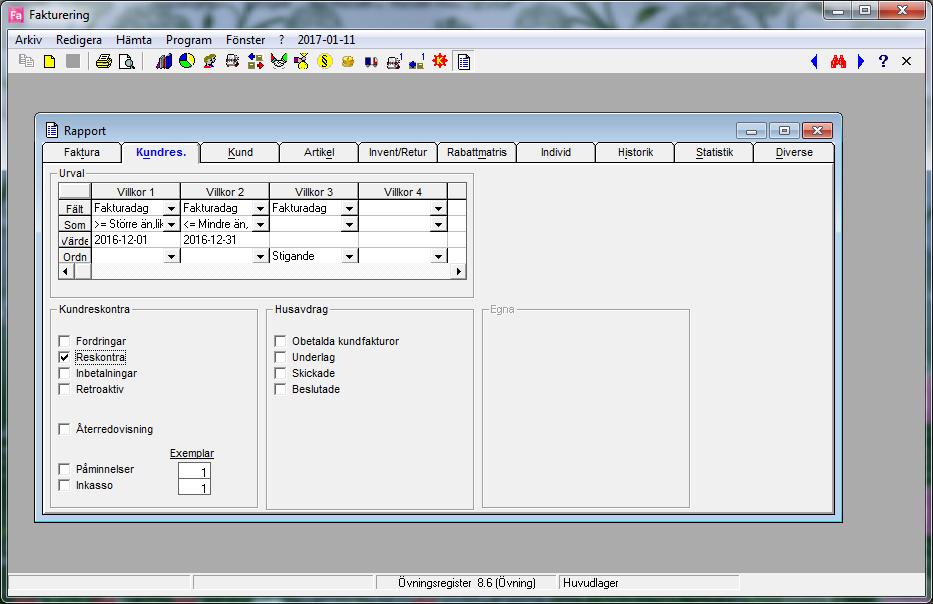This screenshot has height=604, width=933.
Task: Switch to the Artikel tab
Action: tap(319, 152)
